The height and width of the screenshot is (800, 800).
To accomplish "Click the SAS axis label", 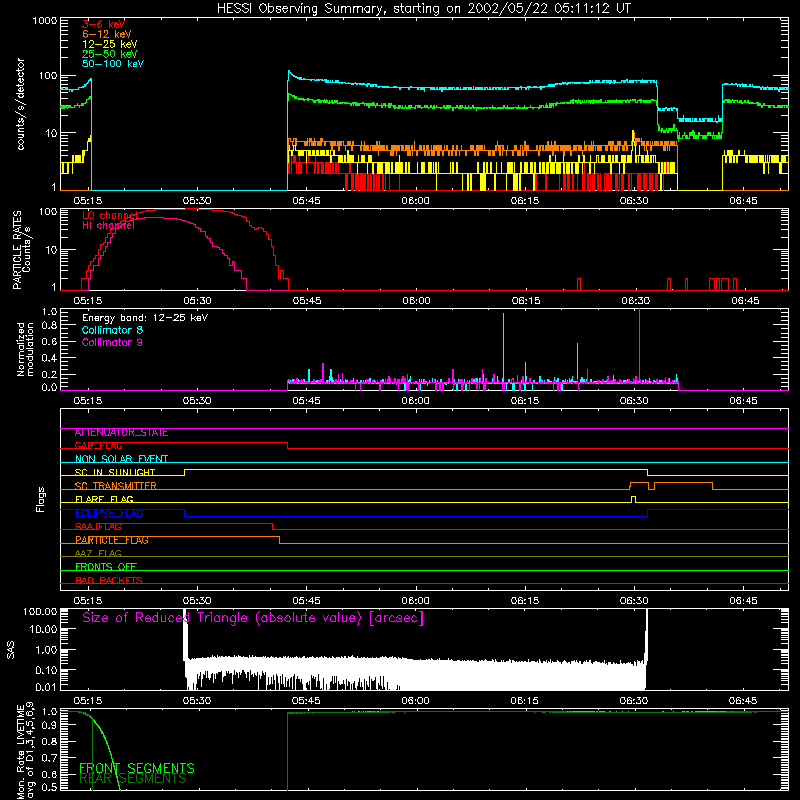I will coord(10,650).
